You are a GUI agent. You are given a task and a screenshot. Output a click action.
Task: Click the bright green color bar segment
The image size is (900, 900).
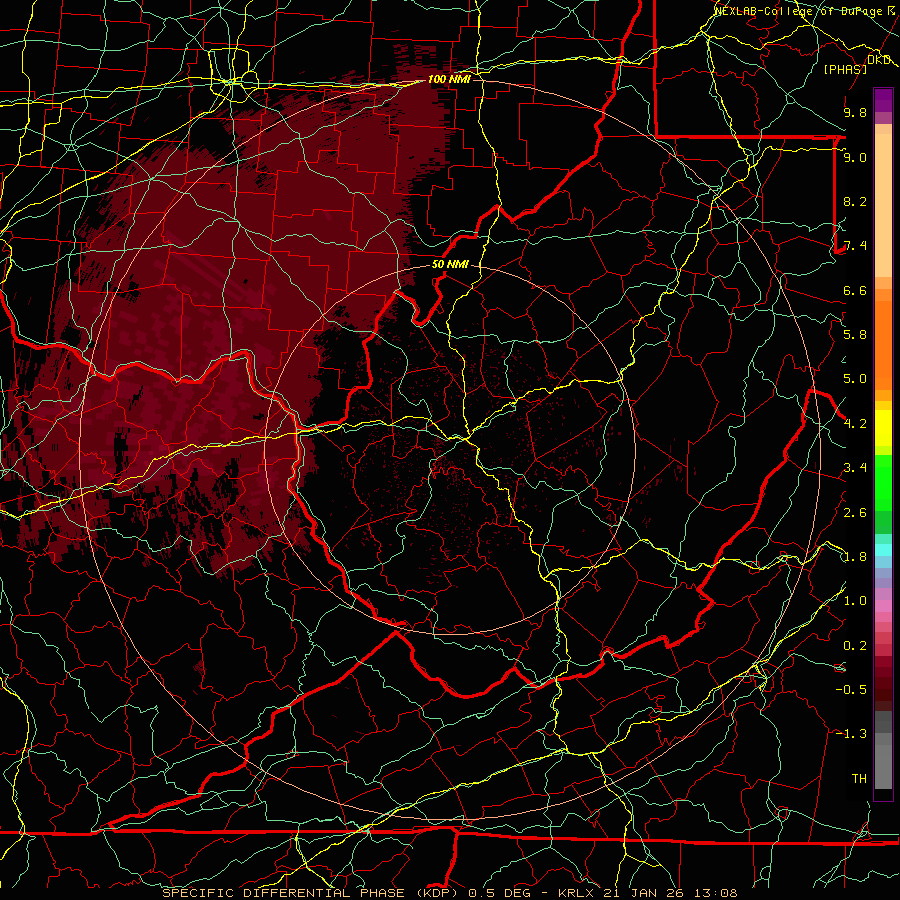[883, 482]
